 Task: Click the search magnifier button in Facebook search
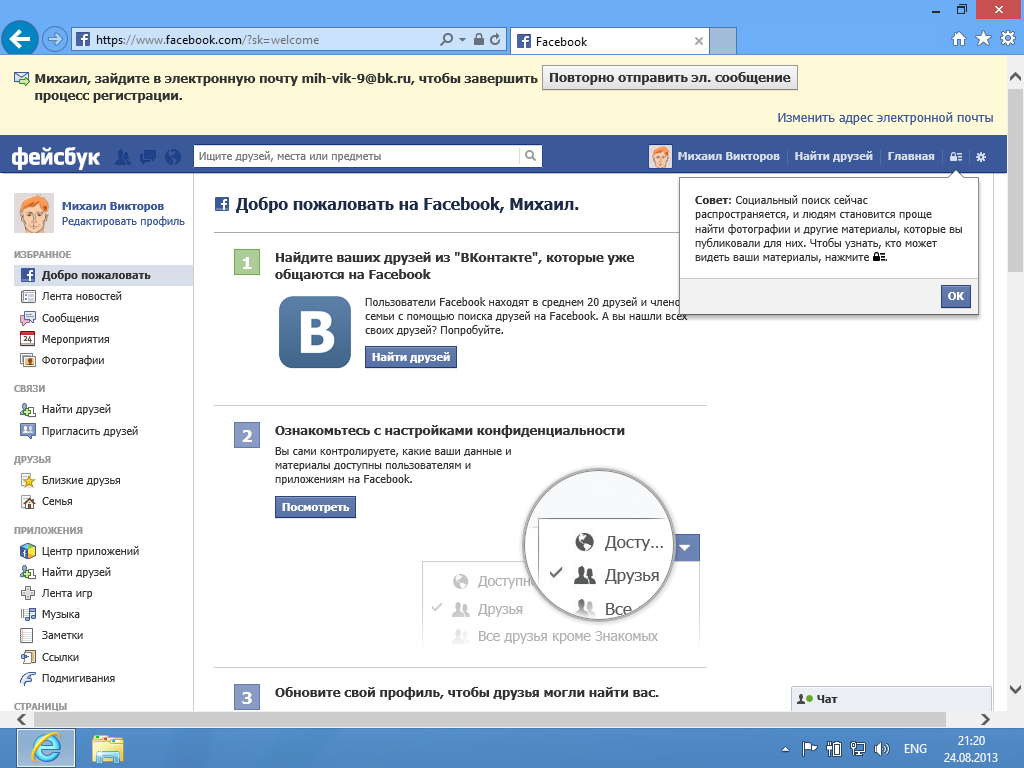click(x=530, y=156)
